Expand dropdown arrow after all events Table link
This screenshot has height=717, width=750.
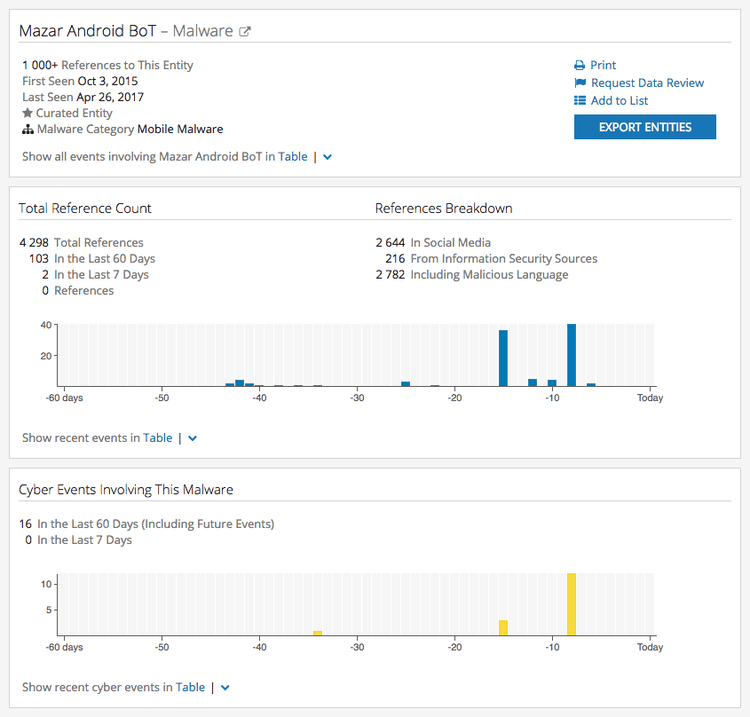pyautogui.click(x=328, y=157)
